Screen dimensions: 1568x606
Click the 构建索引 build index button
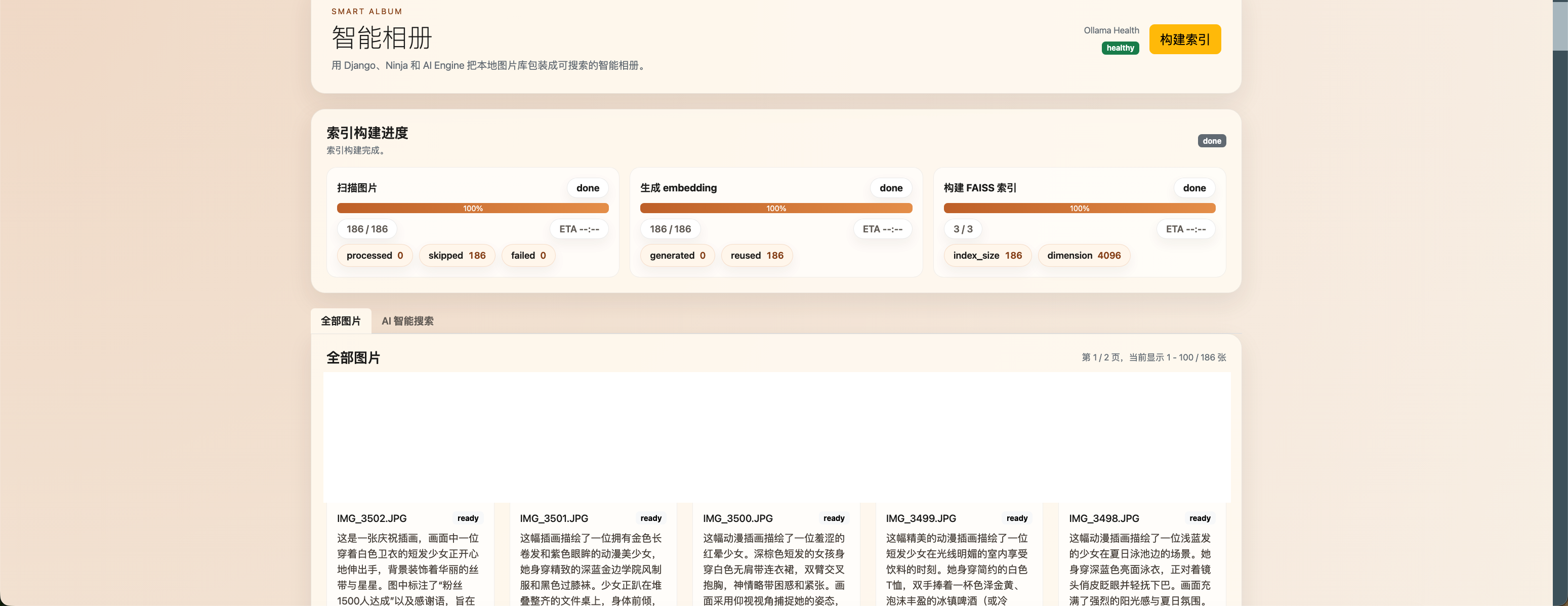pyautogui.click(x=1184, y=39)
